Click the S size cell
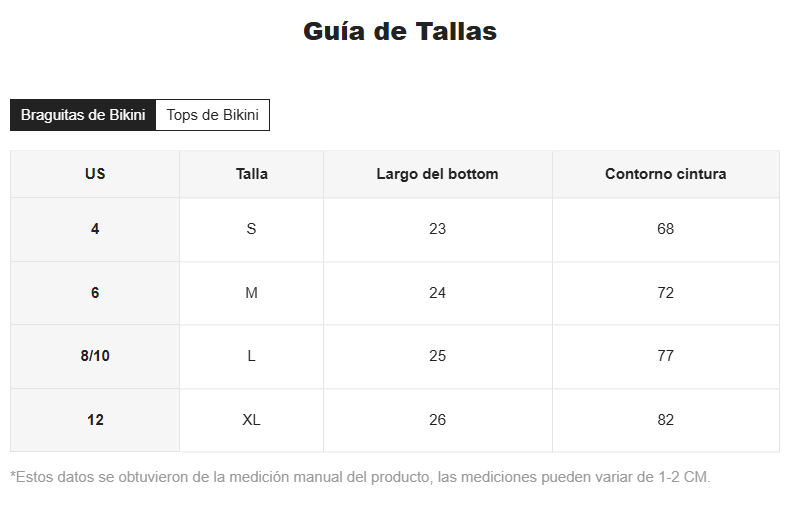 pos(251,229)
